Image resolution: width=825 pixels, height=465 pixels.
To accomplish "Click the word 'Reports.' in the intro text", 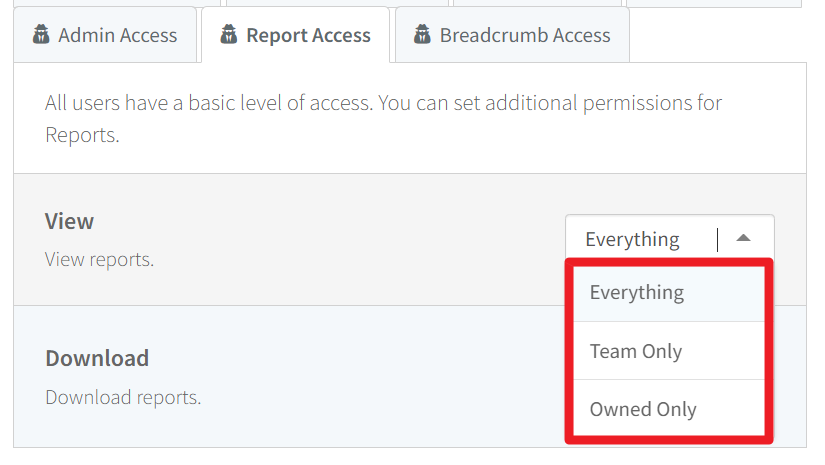I will pos(82,135).
